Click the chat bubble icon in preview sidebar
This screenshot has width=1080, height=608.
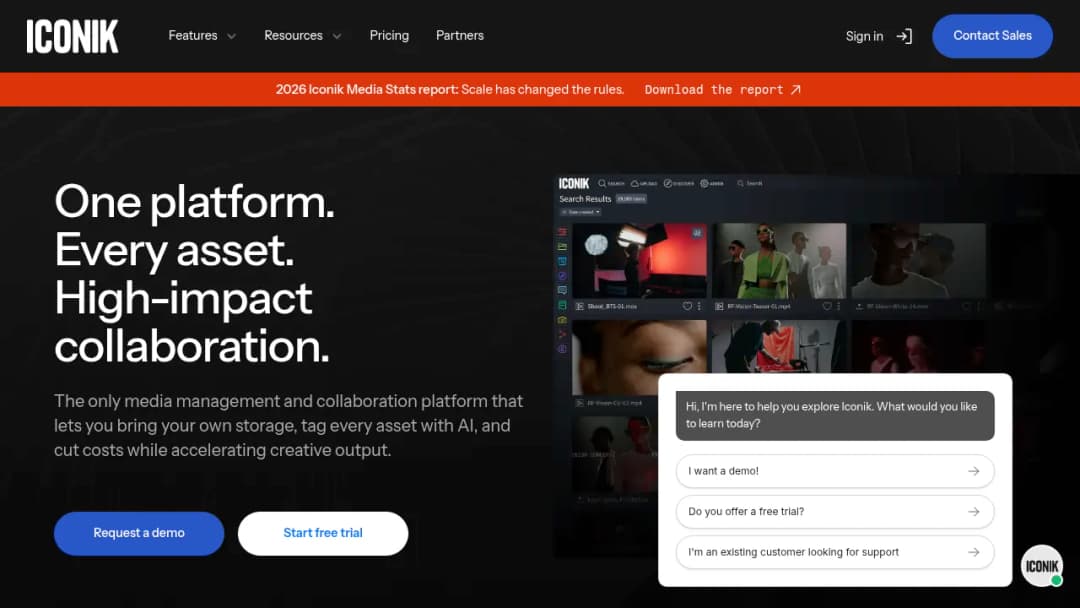point(562,291)
